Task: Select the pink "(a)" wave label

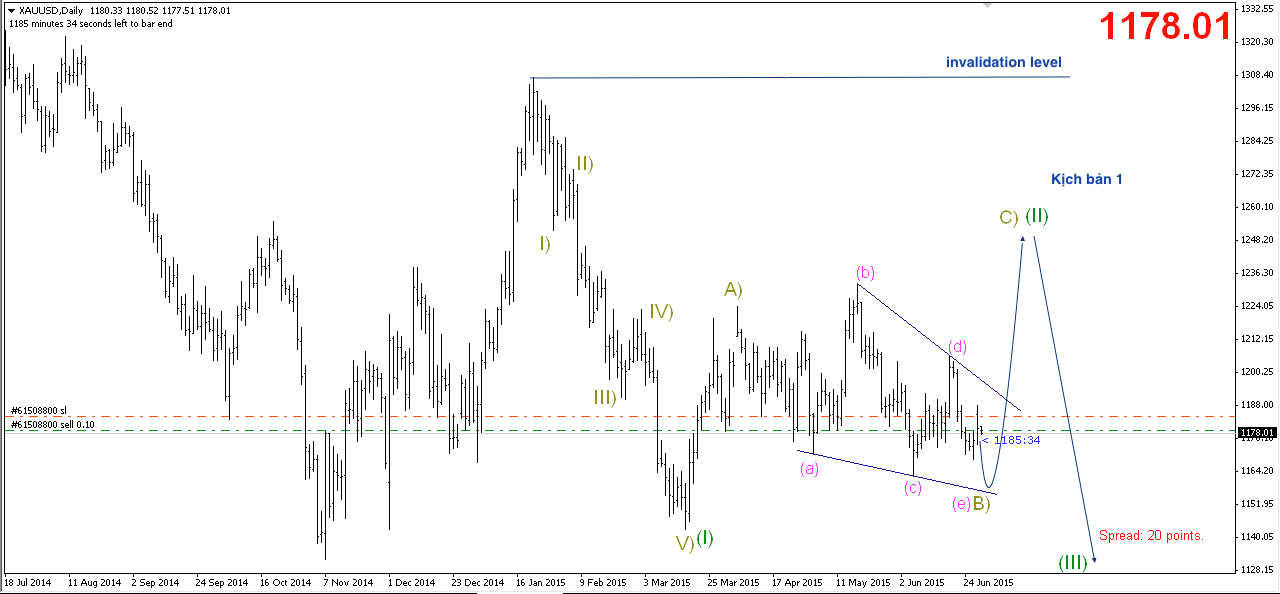Action: click(809, 468)
